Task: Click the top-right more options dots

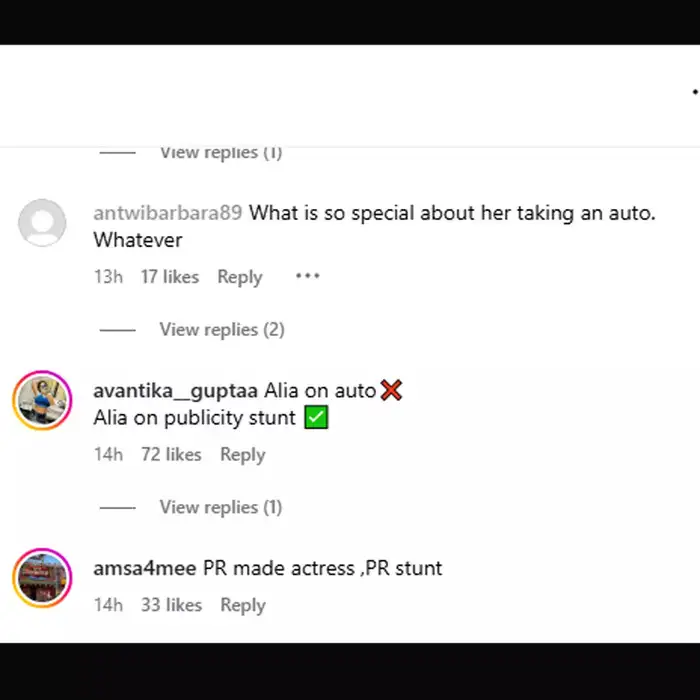Action: coord(695,91)
